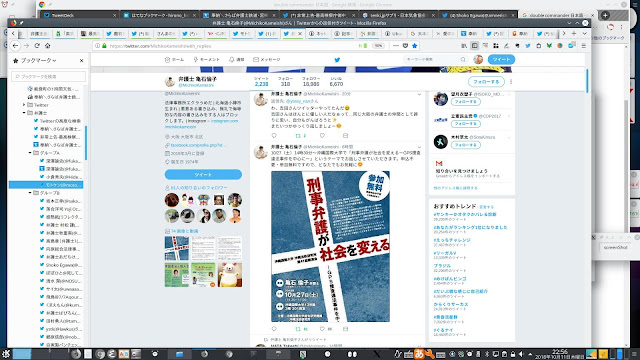Open the dropdown chevron on the top tweet
This screenshot has height=360, width=640.
coord(419,94)
